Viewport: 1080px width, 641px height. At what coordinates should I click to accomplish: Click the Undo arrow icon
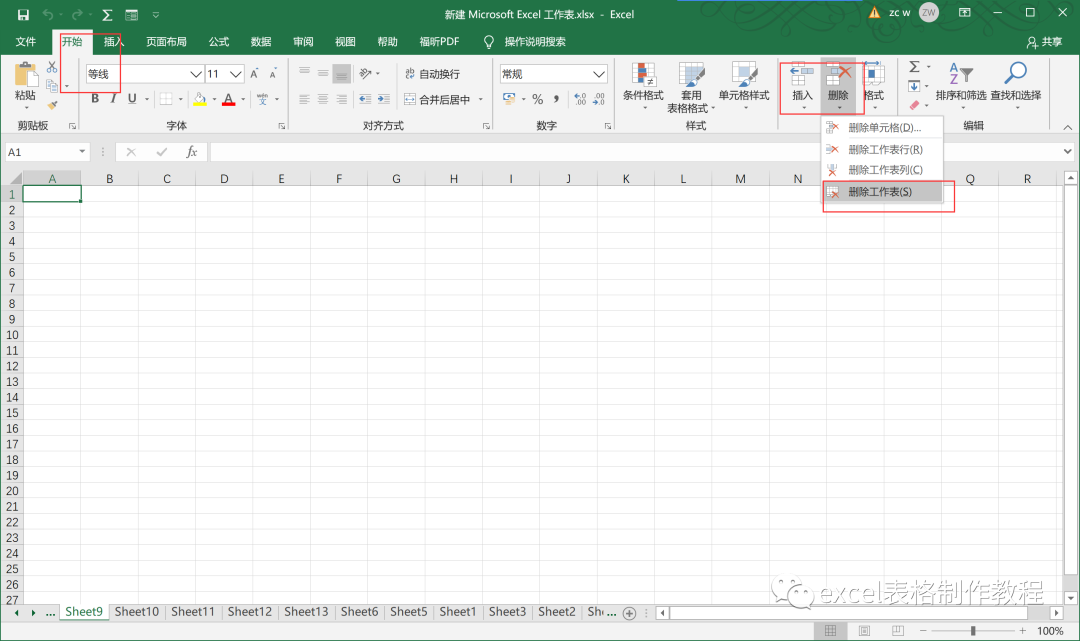click(x=48, y=14)
